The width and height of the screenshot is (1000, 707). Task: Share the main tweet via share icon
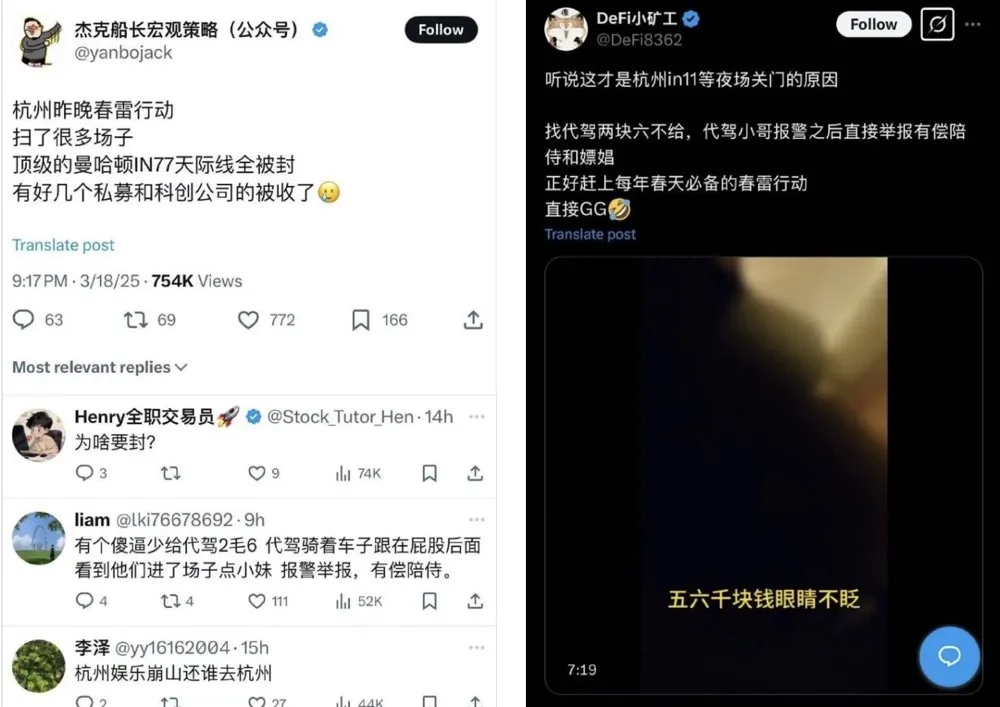pos(473,319)
